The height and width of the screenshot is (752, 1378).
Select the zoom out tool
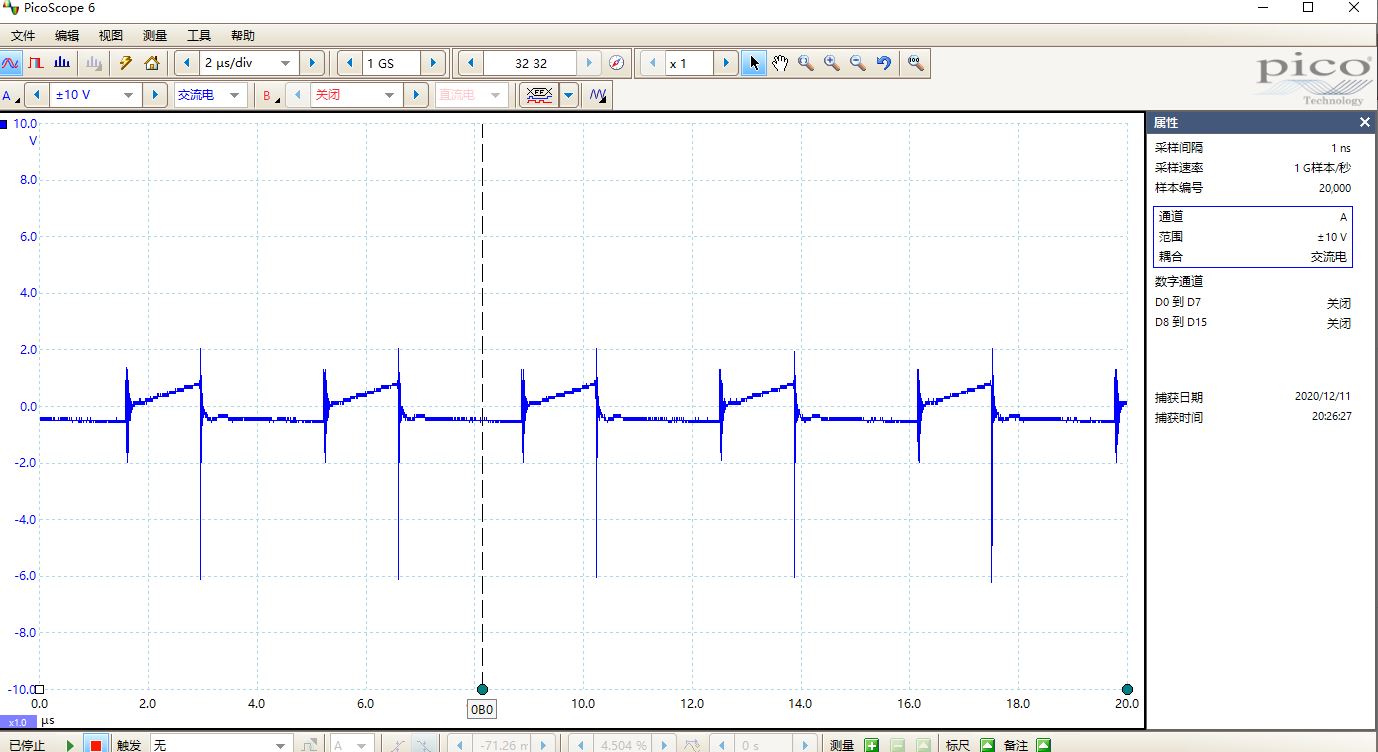tap(858, 63)
